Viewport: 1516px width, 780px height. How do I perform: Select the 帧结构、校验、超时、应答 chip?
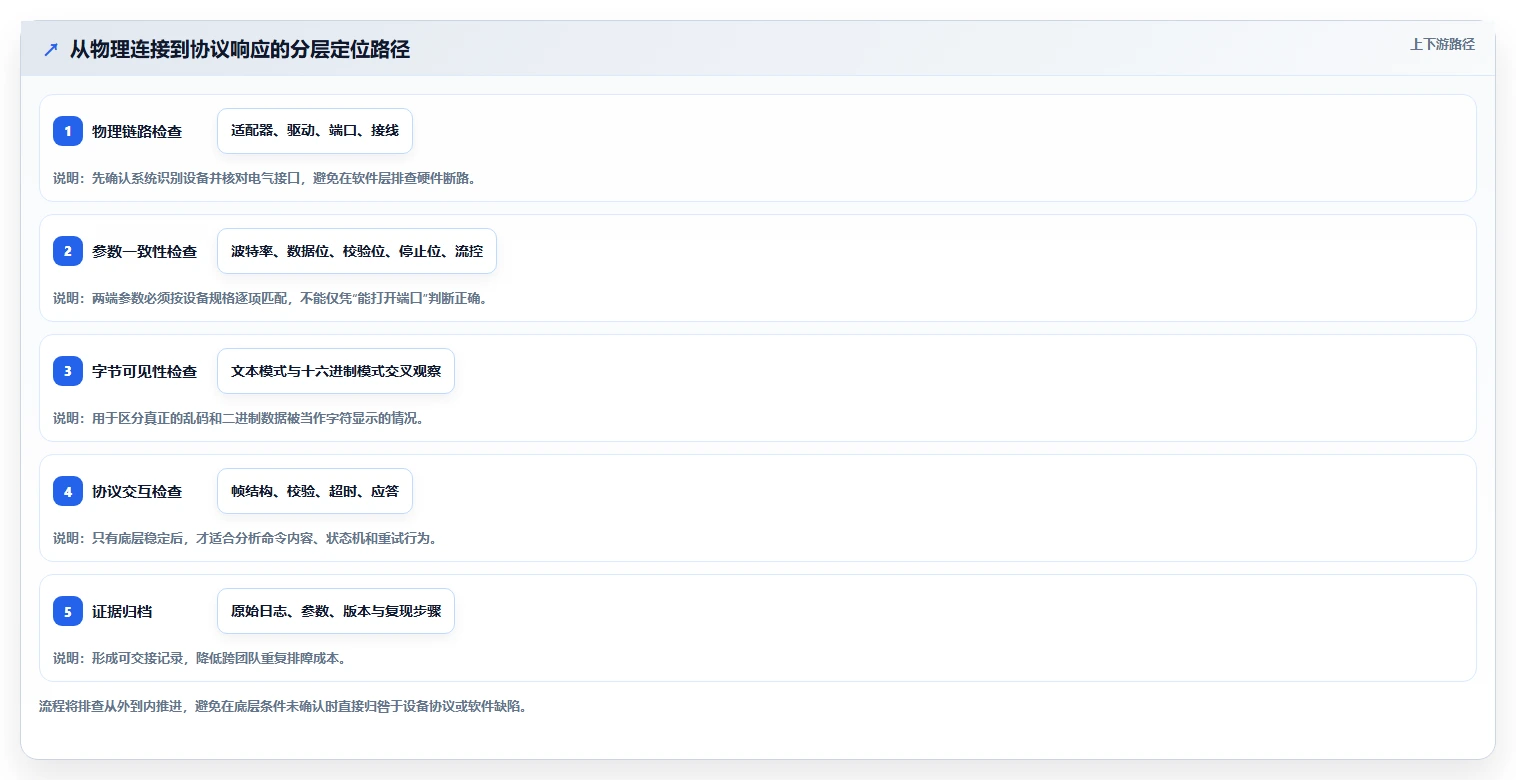click(x=315, y=491)
